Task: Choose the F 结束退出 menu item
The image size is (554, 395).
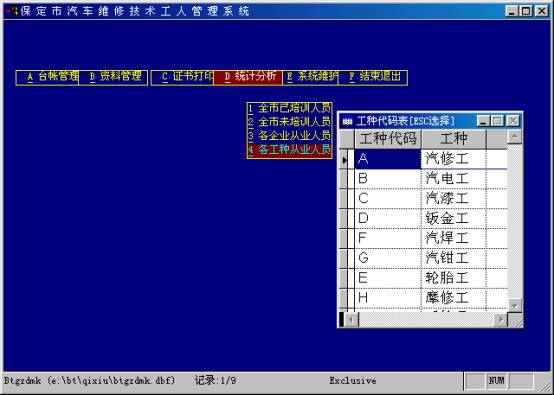Action: [x=373, y=77]
